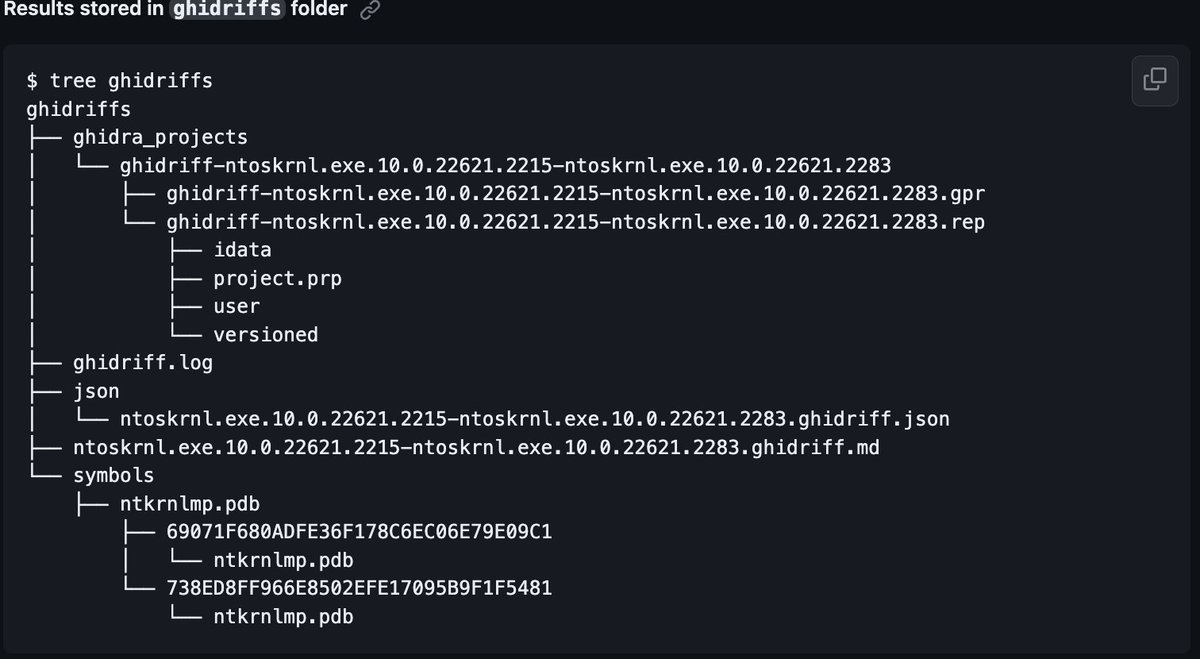Click the .ghidriff.json file line
The width and height of the screenshot is (1200, 659).
pos(534,419)
